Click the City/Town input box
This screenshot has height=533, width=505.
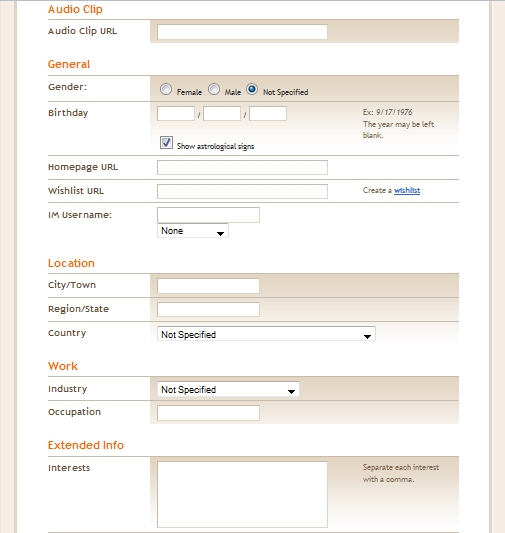click(208, 286)
